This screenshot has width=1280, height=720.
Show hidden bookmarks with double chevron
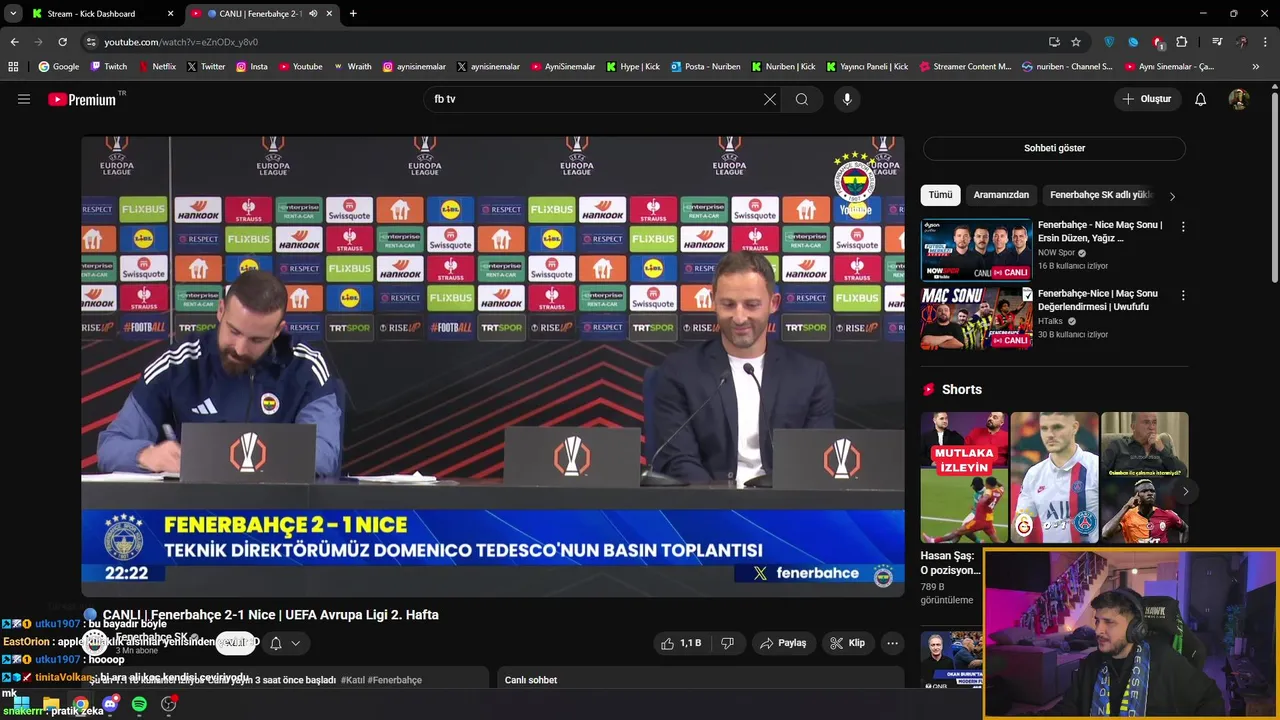(x=1256, y=67)
